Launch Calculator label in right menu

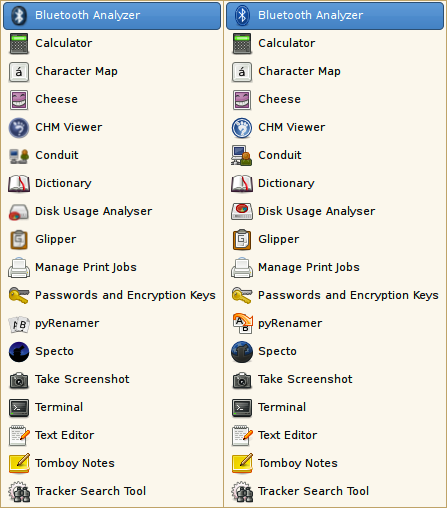287,43
